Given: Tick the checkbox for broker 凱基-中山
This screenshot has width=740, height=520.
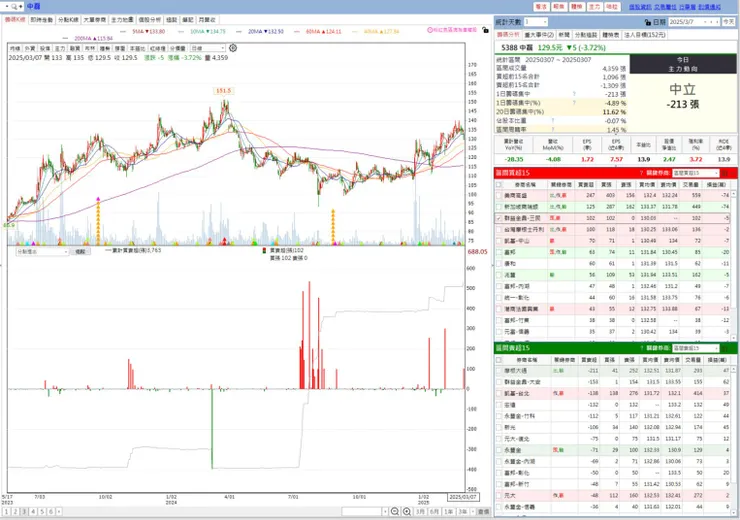Looking at the screenshot, I should pyautogui.click(x=499, y=241).
